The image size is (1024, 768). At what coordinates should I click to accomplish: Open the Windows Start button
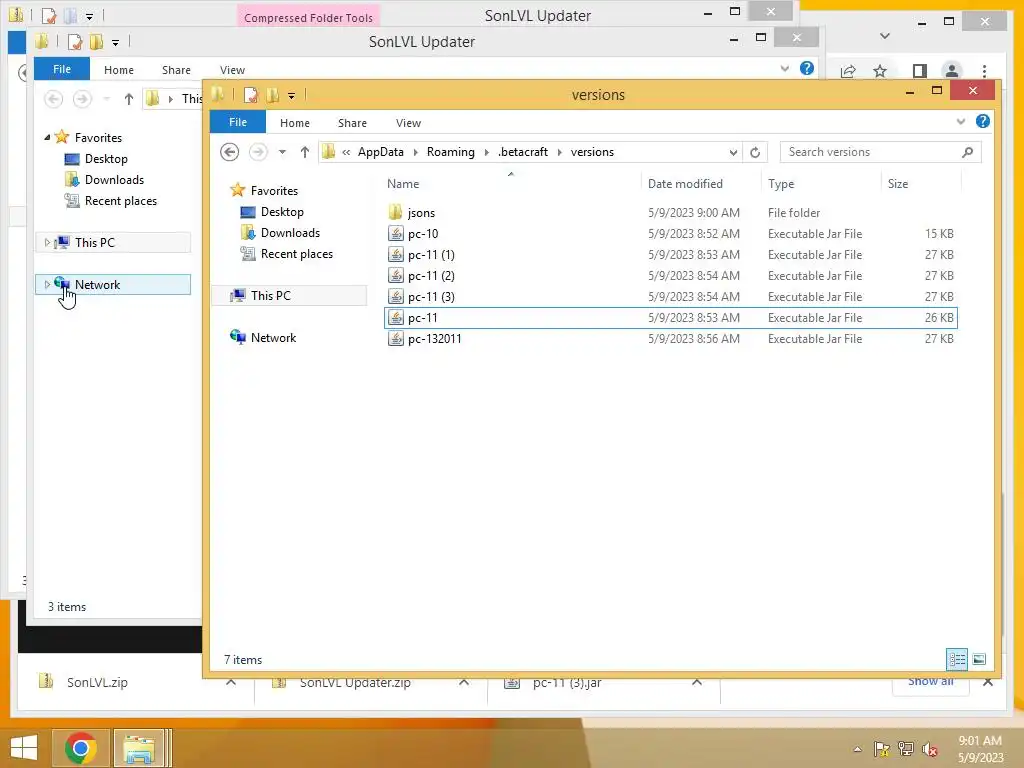[x=24, y=748]
